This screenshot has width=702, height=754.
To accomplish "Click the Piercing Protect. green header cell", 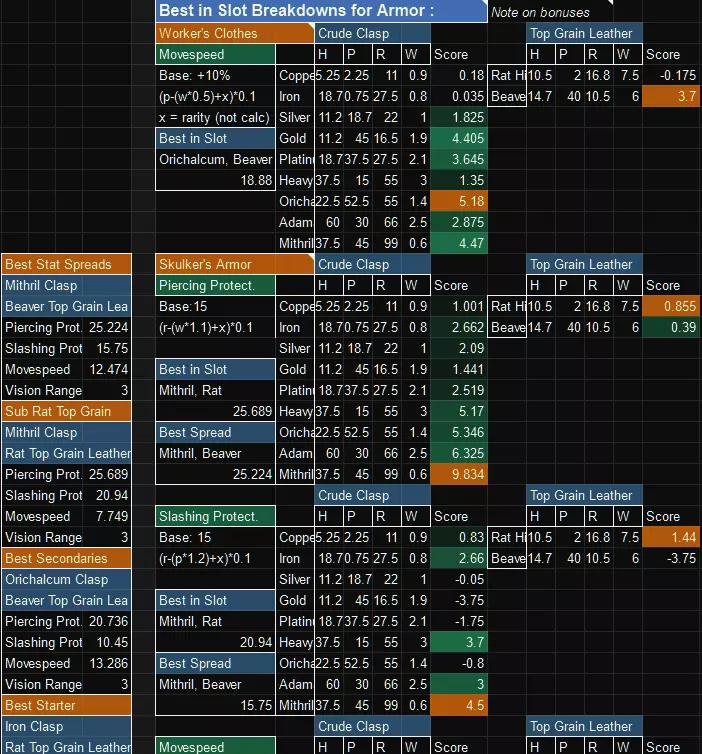I will click(215, 285).
